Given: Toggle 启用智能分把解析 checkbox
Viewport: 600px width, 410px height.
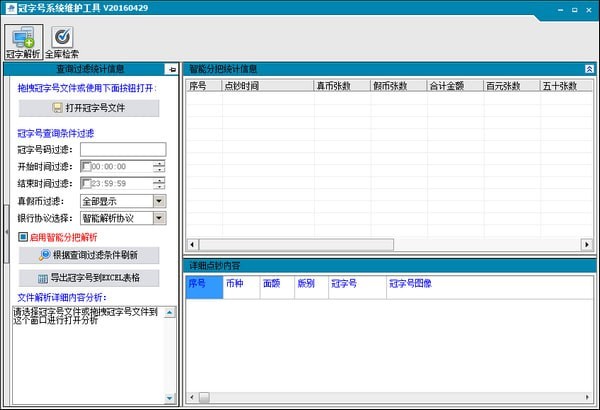Looking at the screenshot, I should pos(23,237).
